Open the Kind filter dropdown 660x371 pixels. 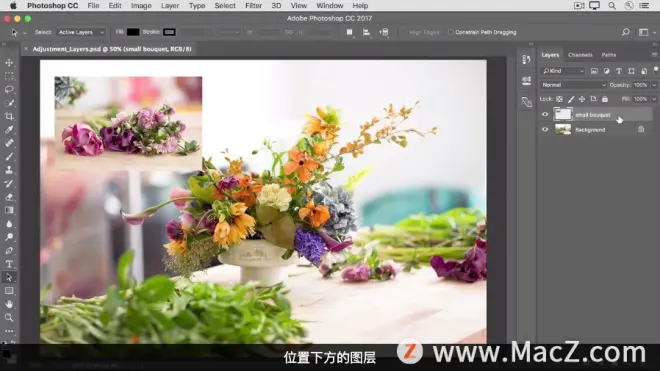[x=563, y=71]
